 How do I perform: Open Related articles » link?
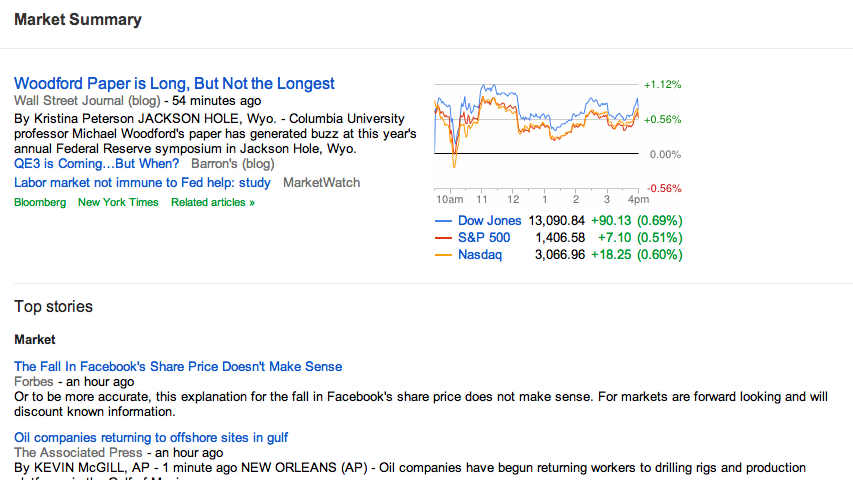[x=212, y=202]
